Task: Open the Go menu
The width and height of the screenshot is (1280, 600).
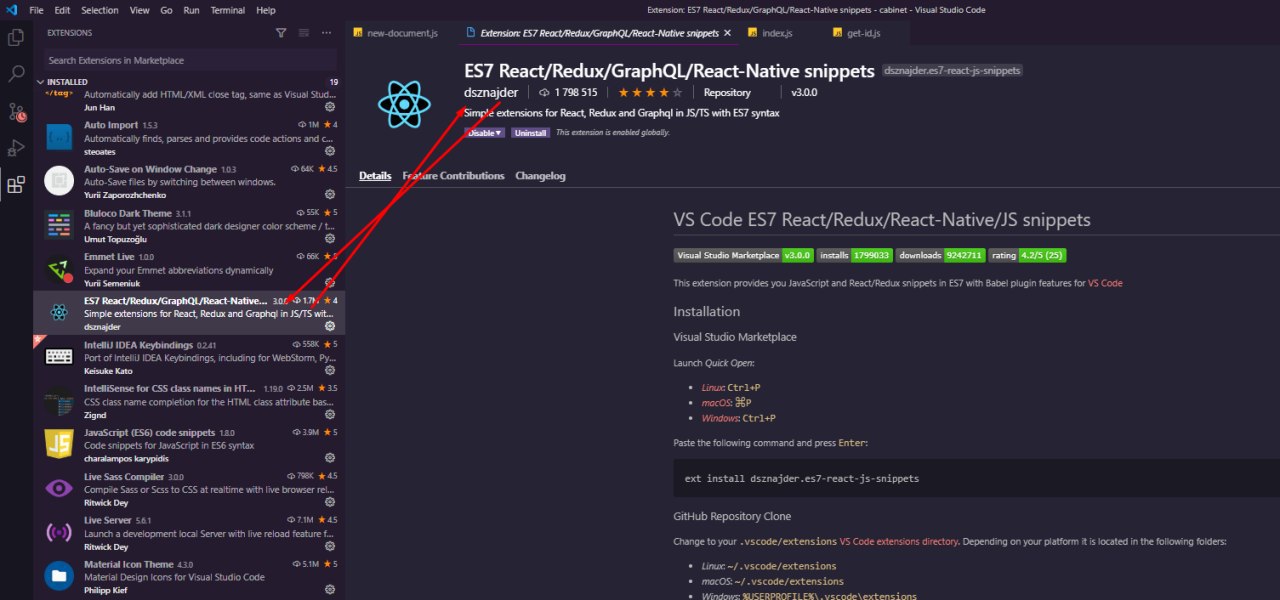Action: click(x=166, y=10)
